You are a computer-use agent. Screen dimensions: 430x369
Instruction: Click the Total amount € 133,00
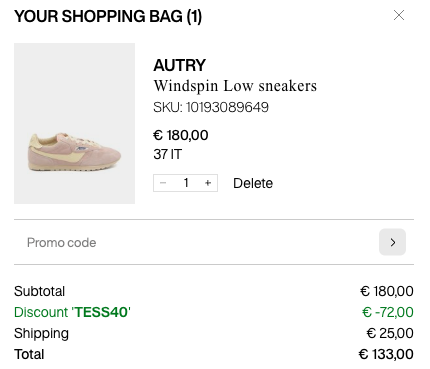[386, 354]
